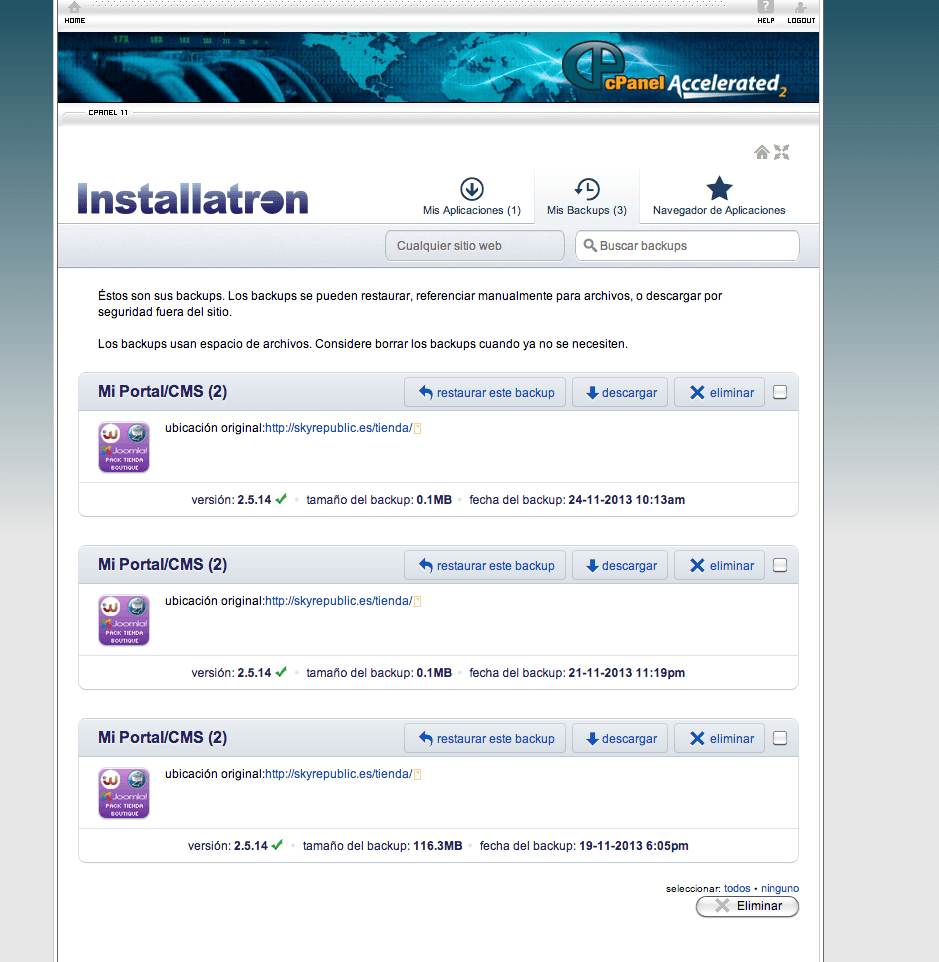939x962 pixels.
Task: Open Navegador de Aplicaciones tab
Action: click(719, 196)
